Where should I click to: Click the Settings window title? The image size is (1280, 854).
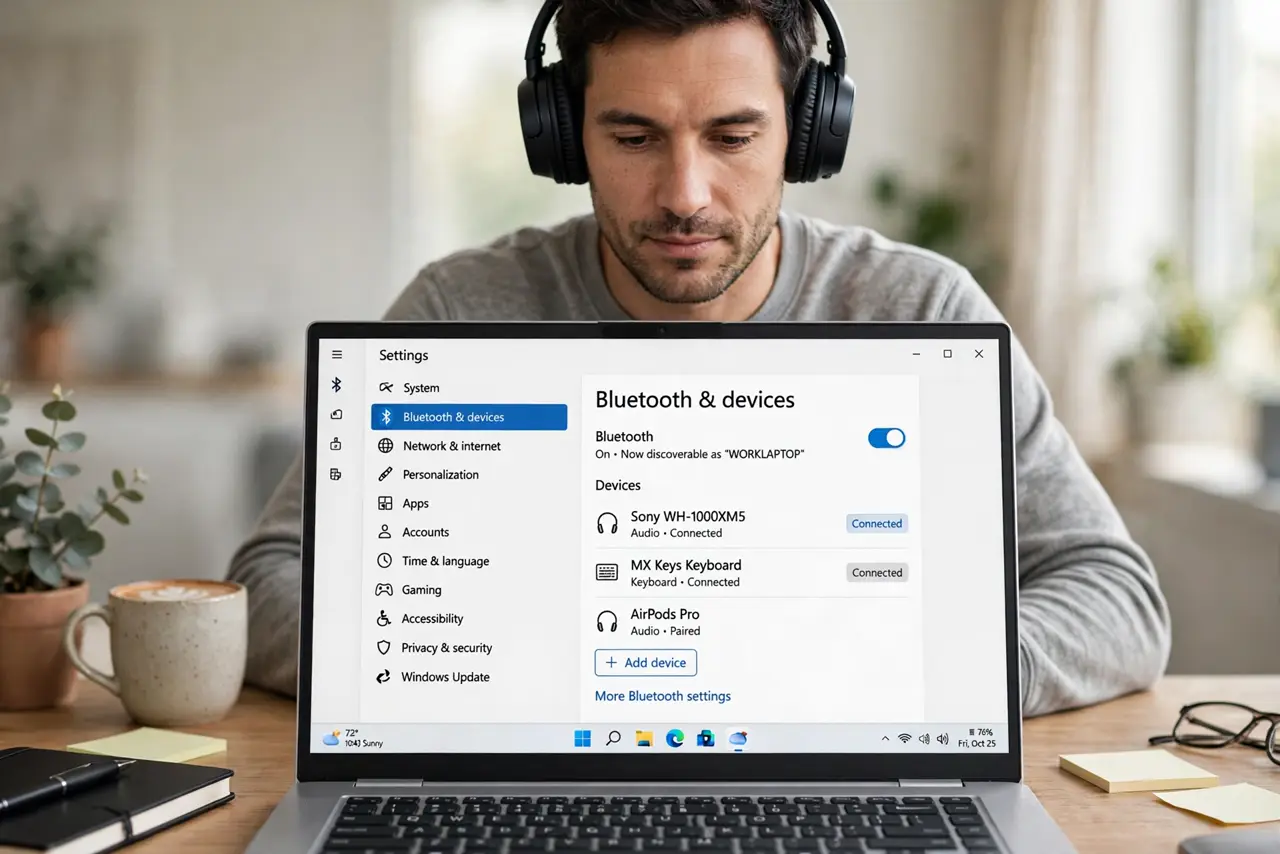click(x=404, y=355)
